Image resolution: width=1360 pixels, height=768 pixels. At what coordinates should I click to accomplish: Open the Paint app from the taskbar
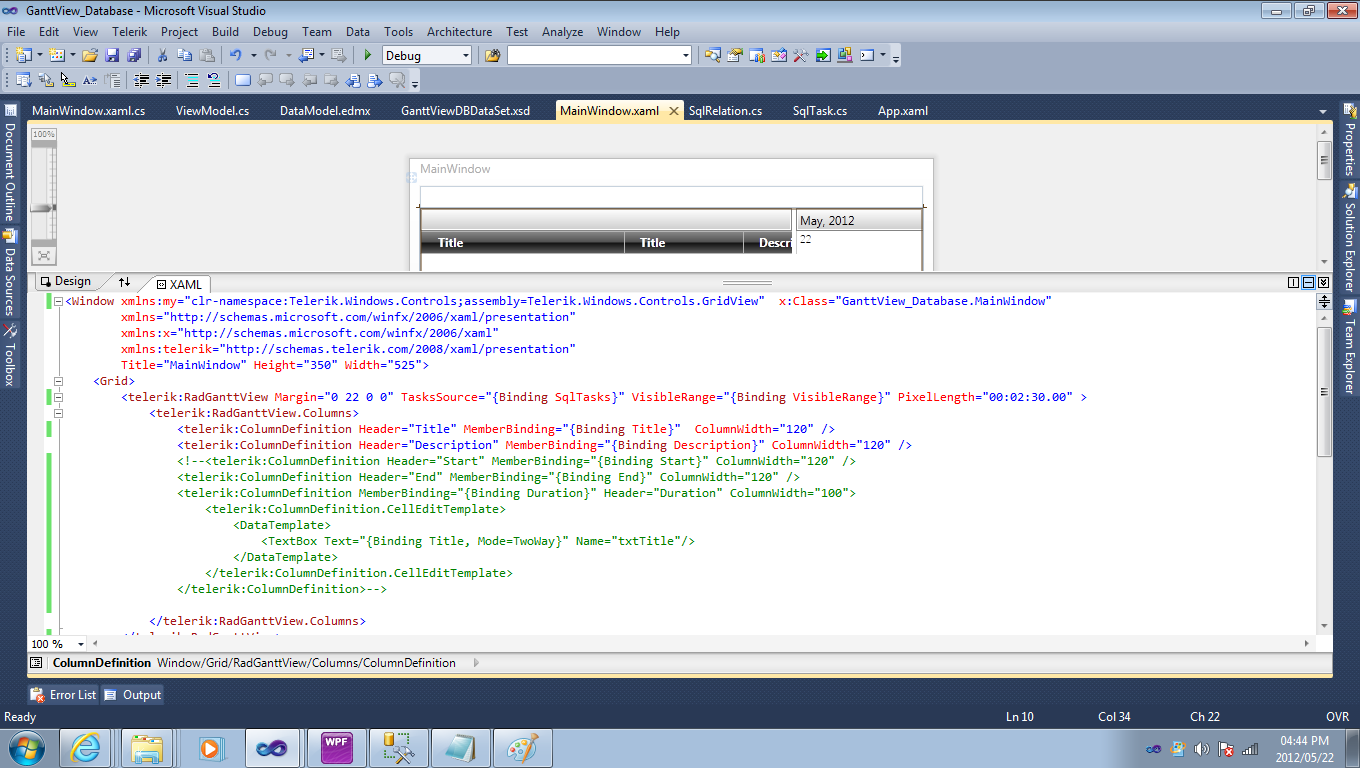(523, 747)
